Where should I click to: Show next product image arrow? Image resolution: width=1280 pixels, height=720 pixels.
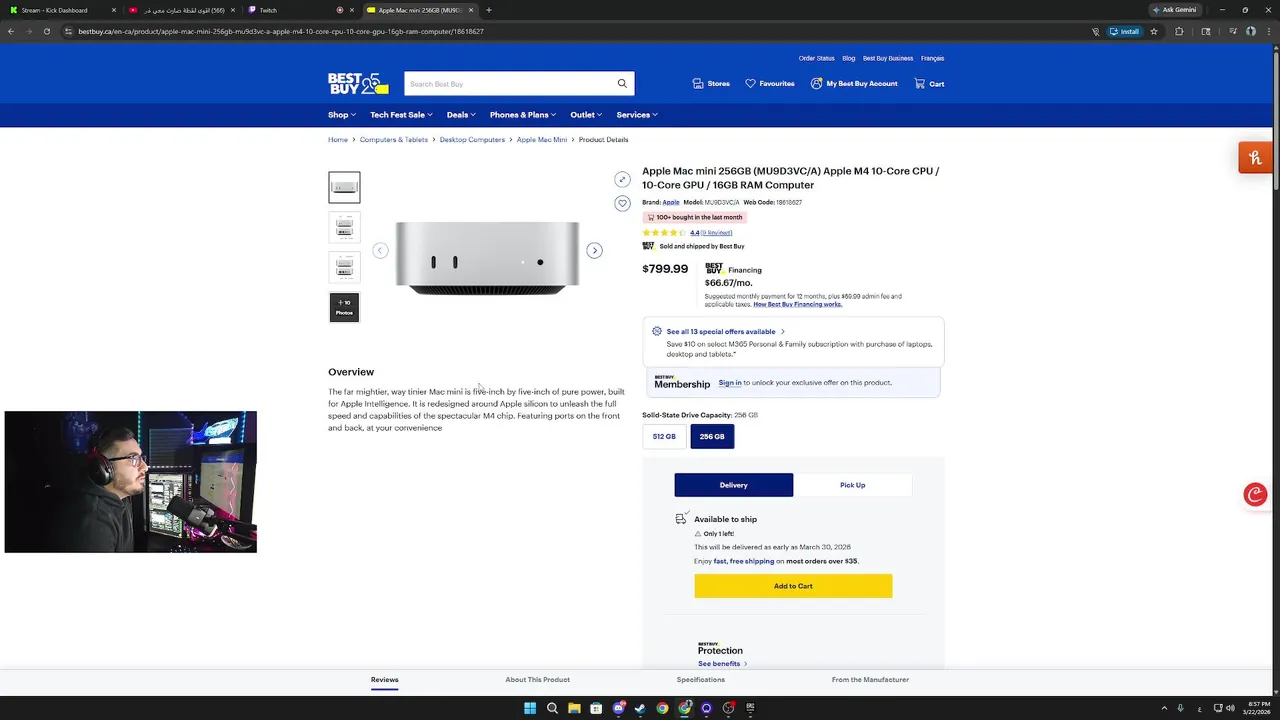594,251
